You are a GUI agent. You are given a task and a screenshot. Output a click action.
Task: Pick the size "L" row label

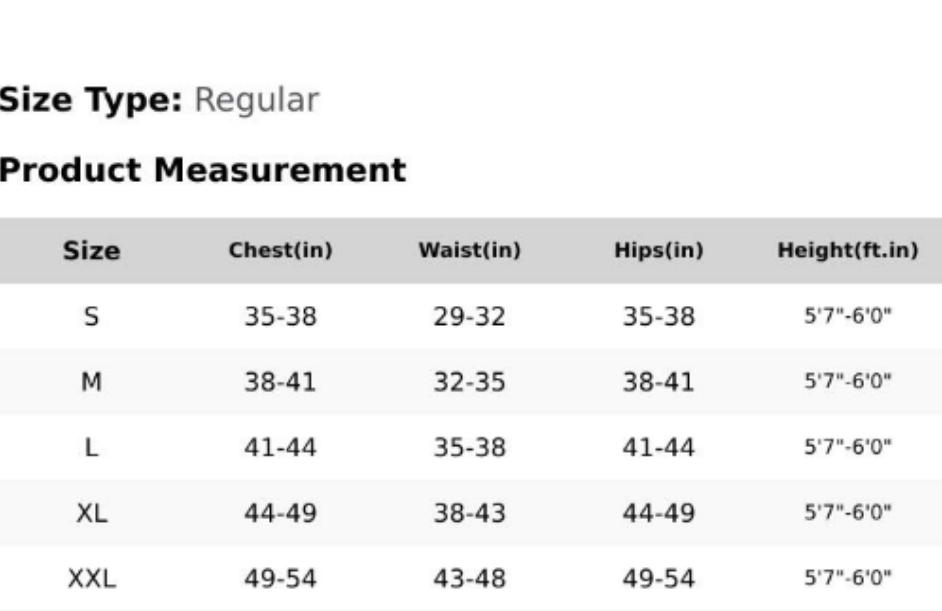point(91,447)
